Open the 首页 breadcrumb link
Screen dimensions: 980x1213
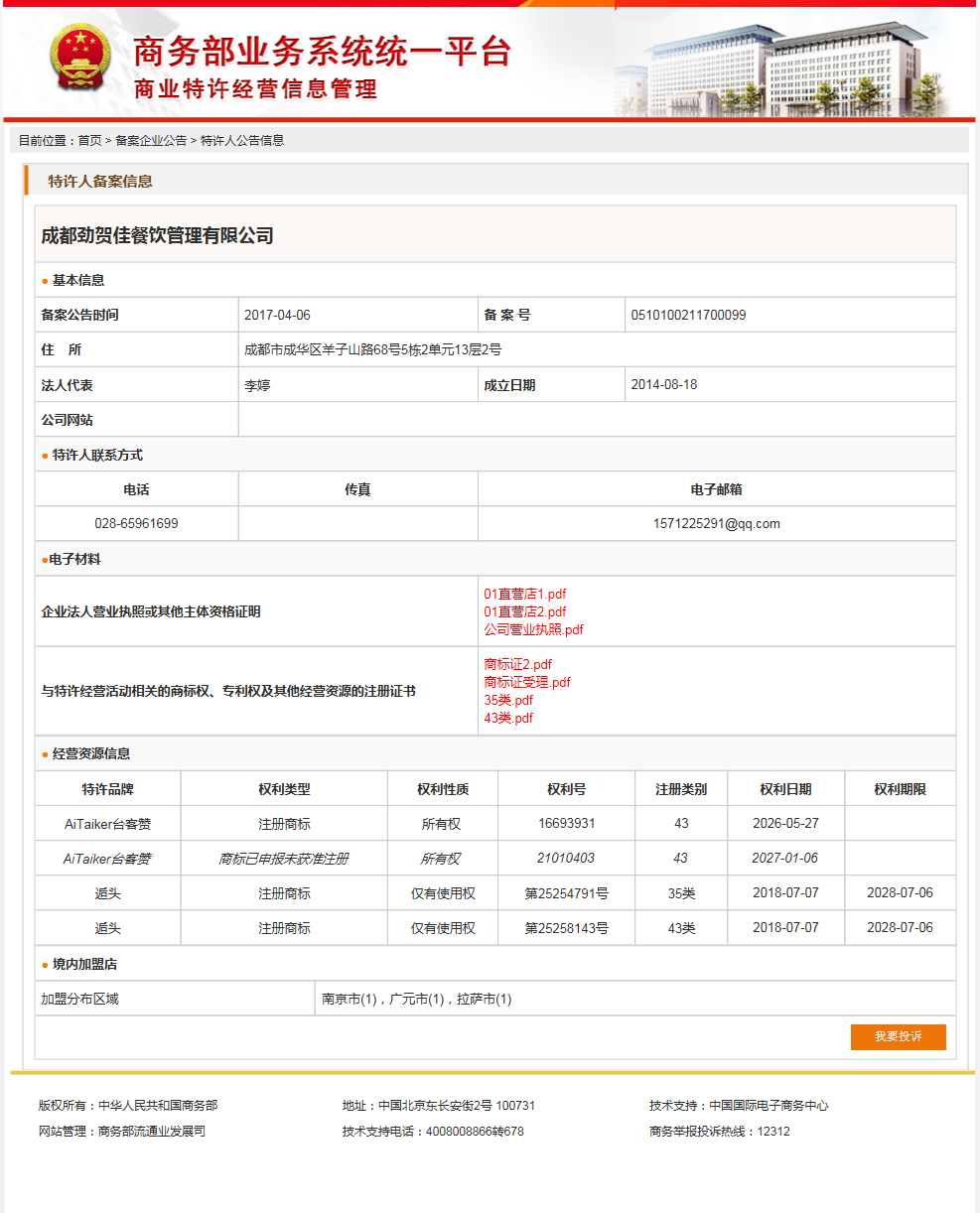[90, 141]
